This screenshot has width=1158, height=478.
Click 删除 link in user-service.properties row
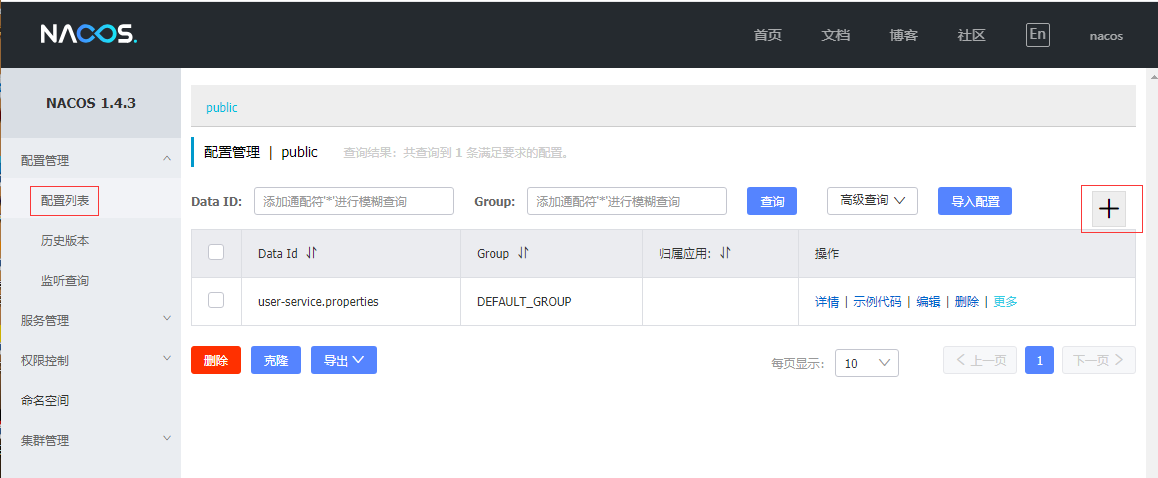tap(967, 301)
